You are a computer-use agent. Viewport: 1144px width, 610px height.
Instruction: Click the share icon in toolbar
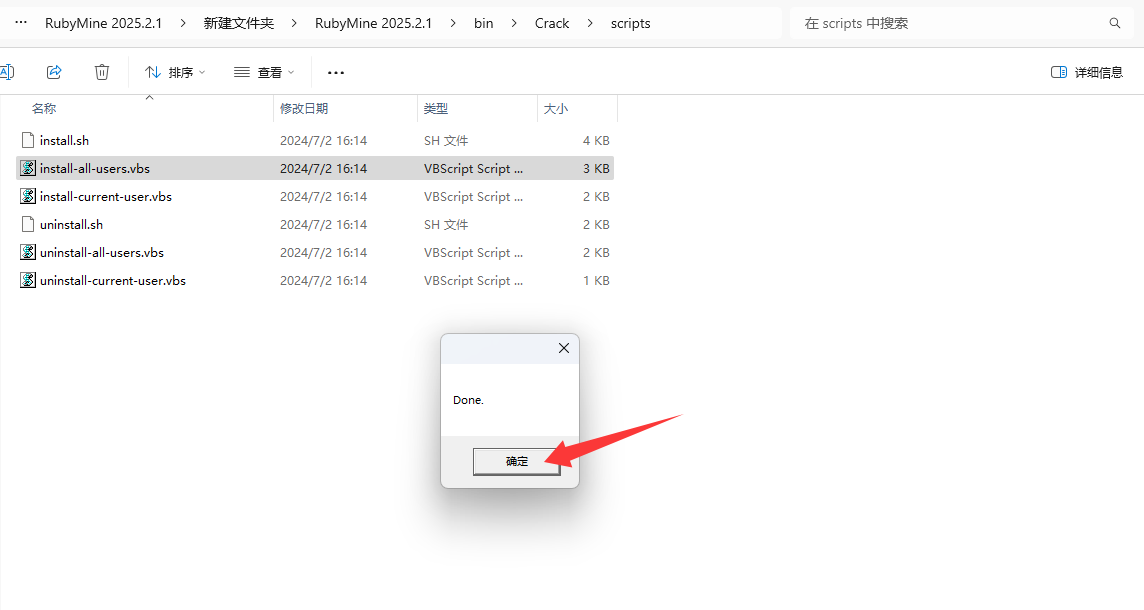[54, 72]
